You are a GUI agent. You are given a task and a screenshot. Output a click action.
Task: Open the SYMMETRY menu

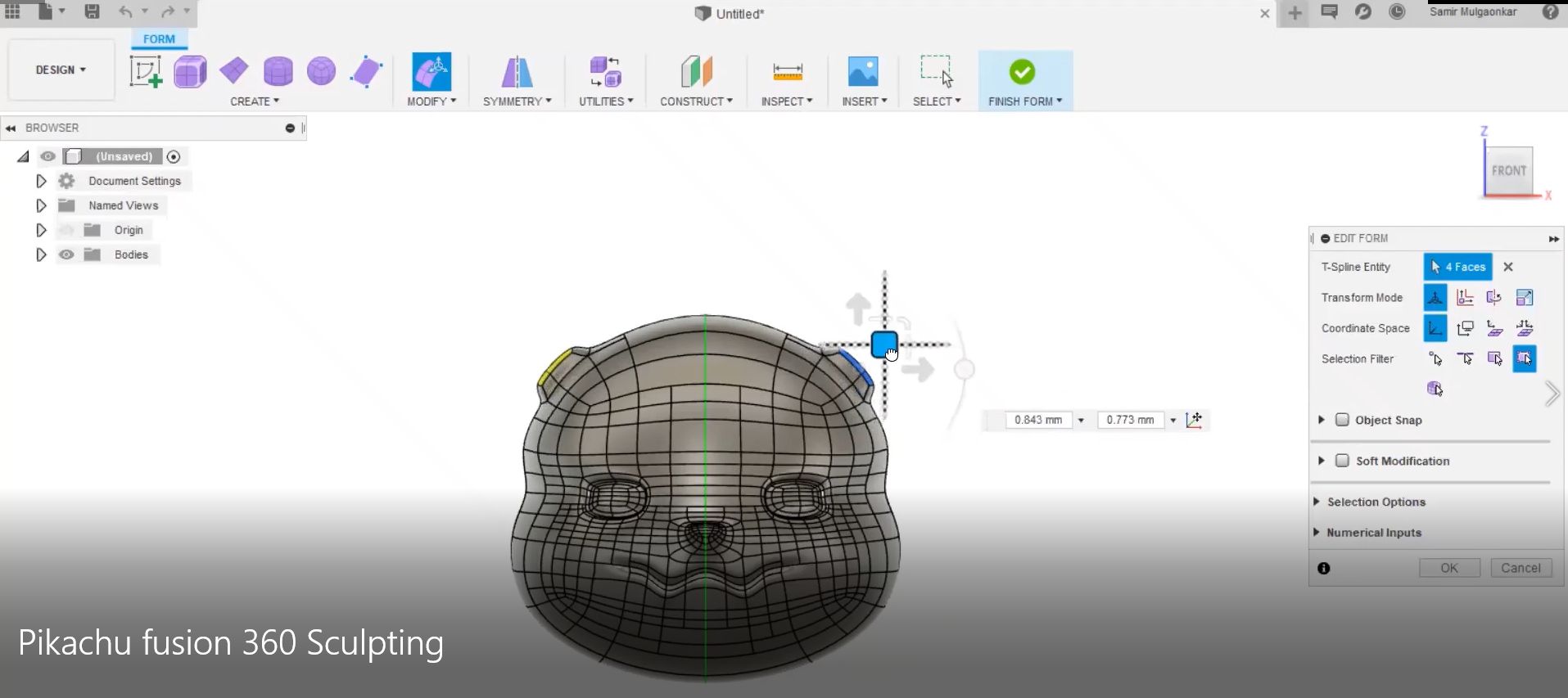[517, 101]
